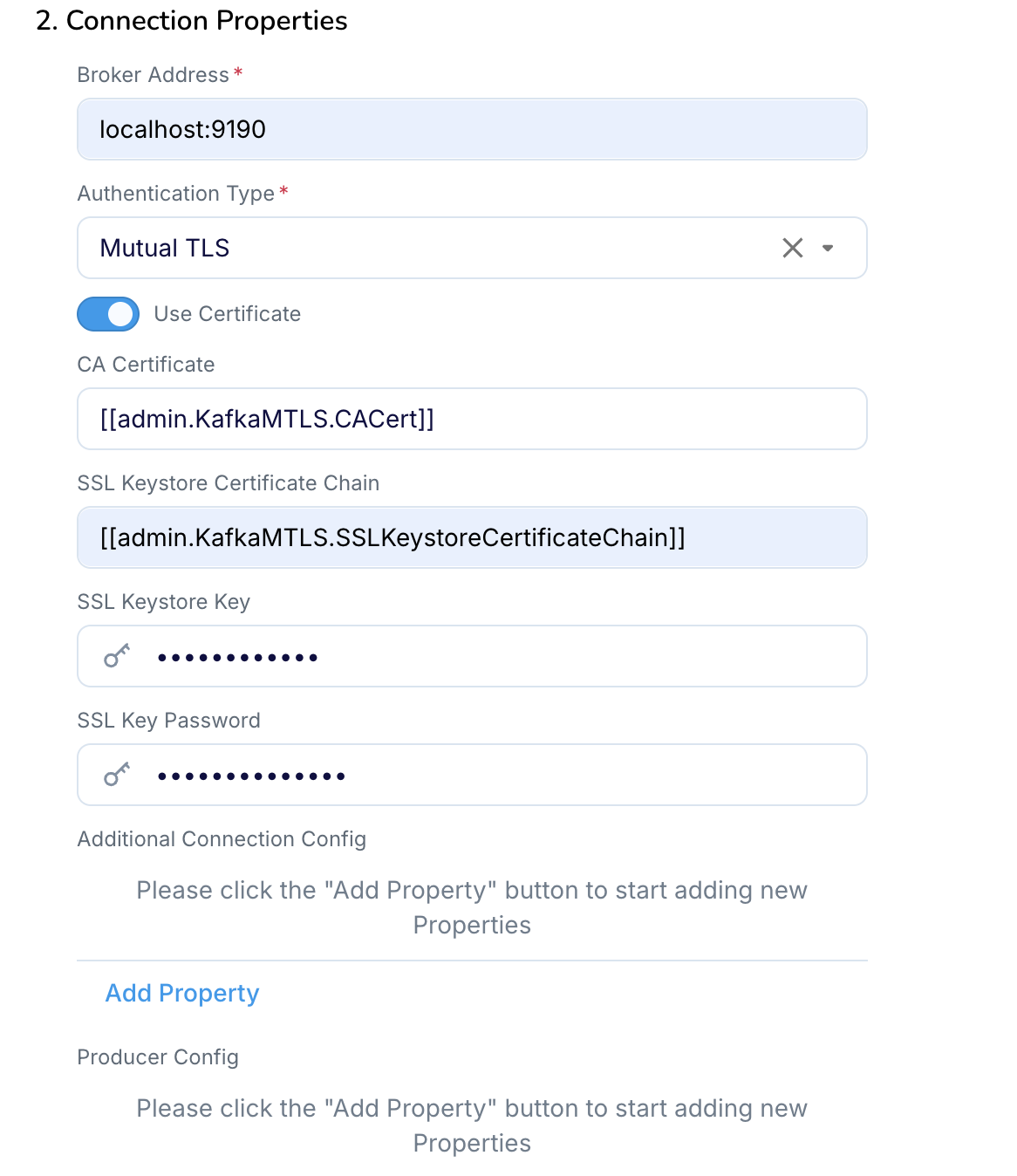Image resolution: width=1017 pixels, height=1176 pixels.
Task: Clear the Mutual TLS selection with the X icon
Action: [792, 248]
